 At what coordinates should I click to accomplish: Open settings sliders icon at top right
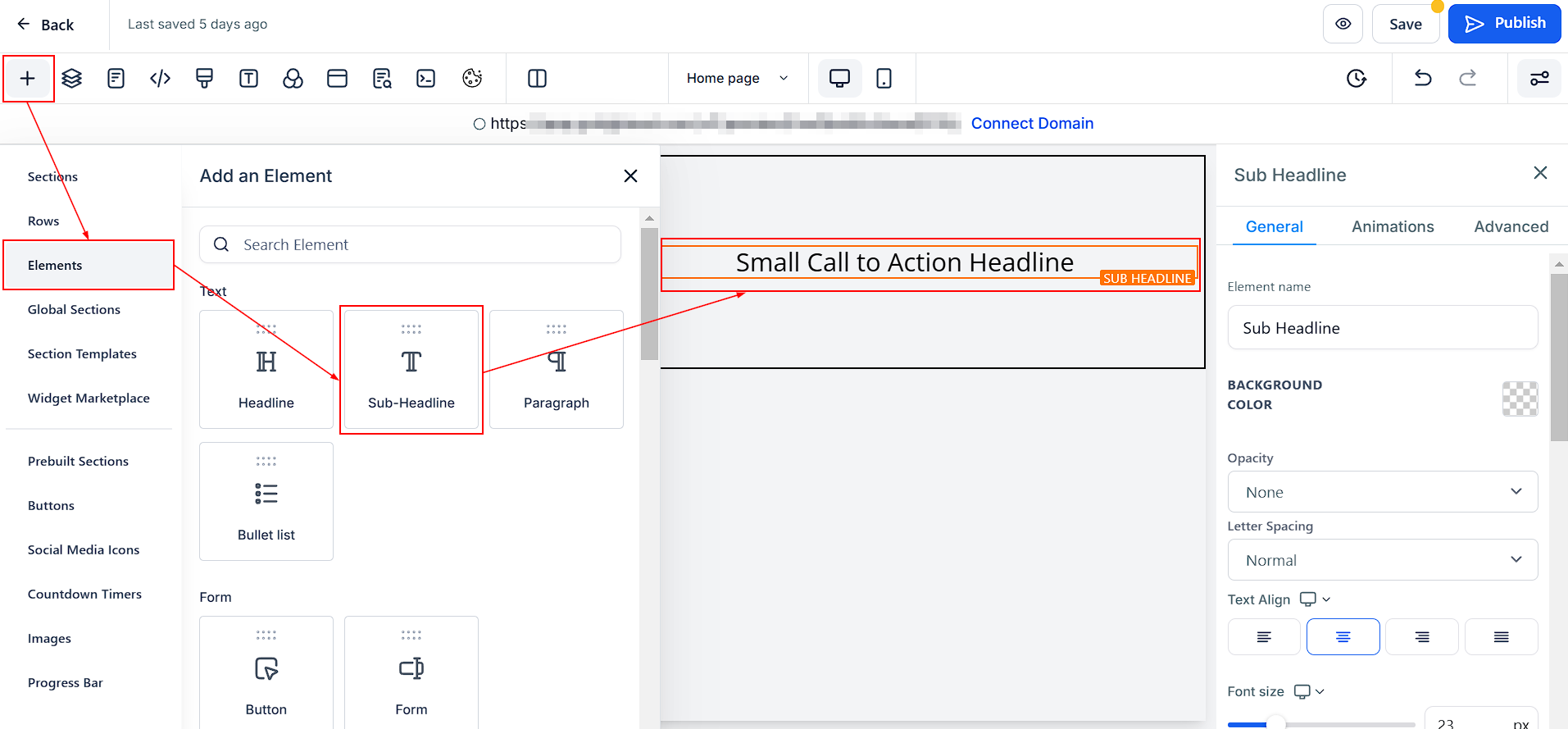(x=1539, y=79)
